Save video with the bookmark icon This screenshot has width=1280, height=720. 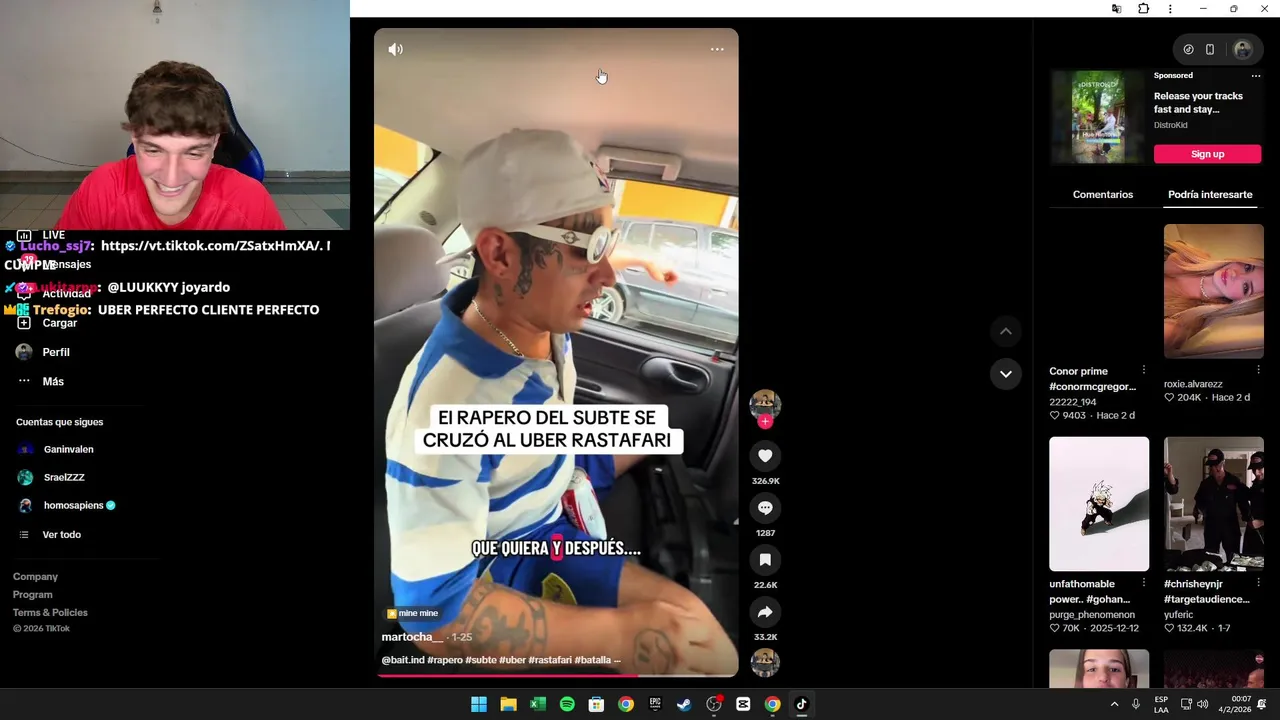pos(765,560)
